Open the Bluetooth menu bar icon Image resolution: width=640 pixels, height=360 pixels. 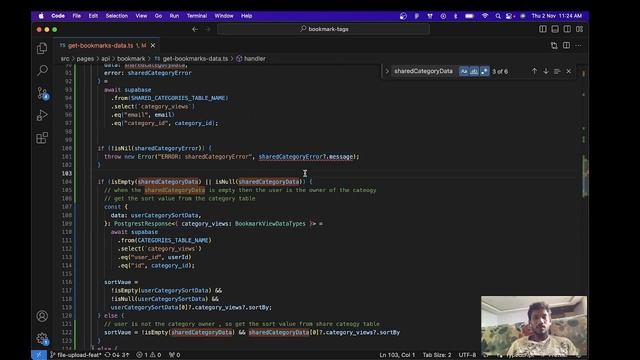456,16
